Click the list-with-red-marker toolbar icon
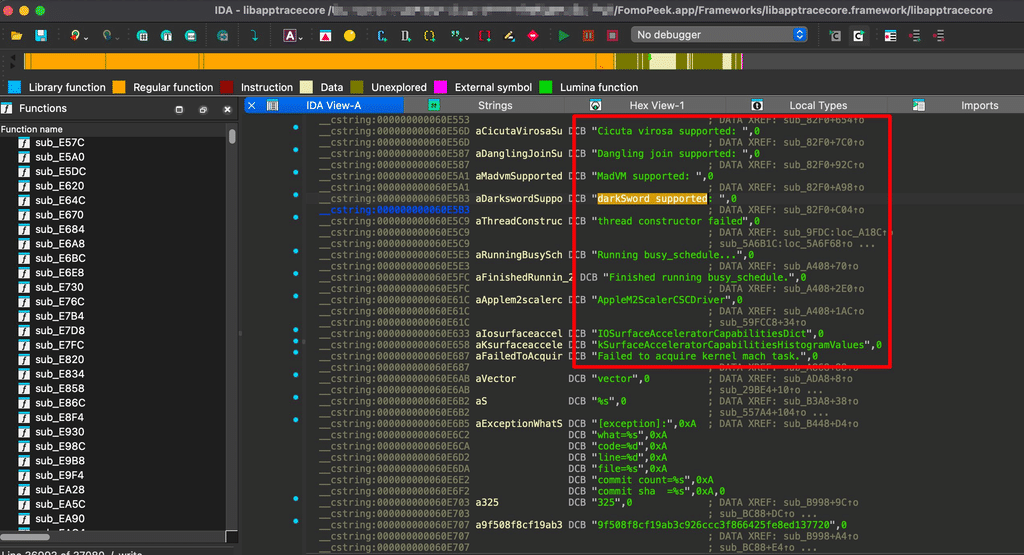The width and height of the screenshot is (1024, 555). click(x=890, y=36)
